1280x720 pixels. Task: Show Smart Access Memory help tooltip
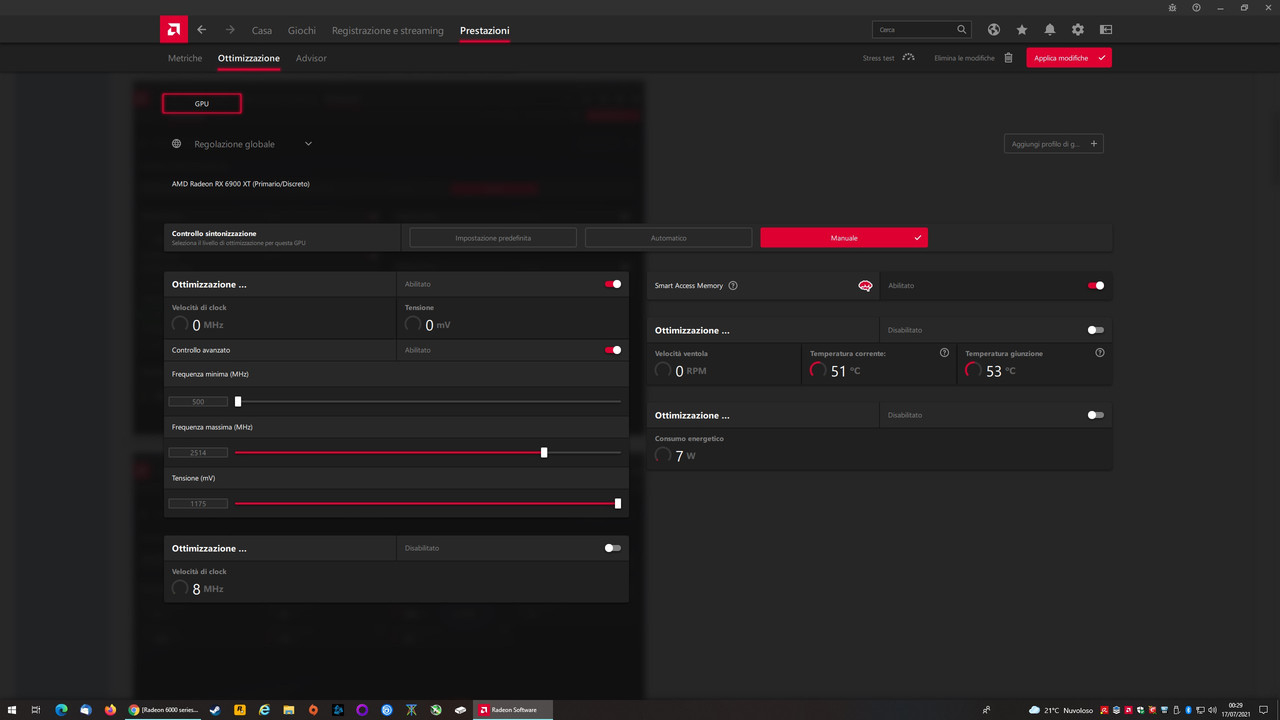pos(733,285)
